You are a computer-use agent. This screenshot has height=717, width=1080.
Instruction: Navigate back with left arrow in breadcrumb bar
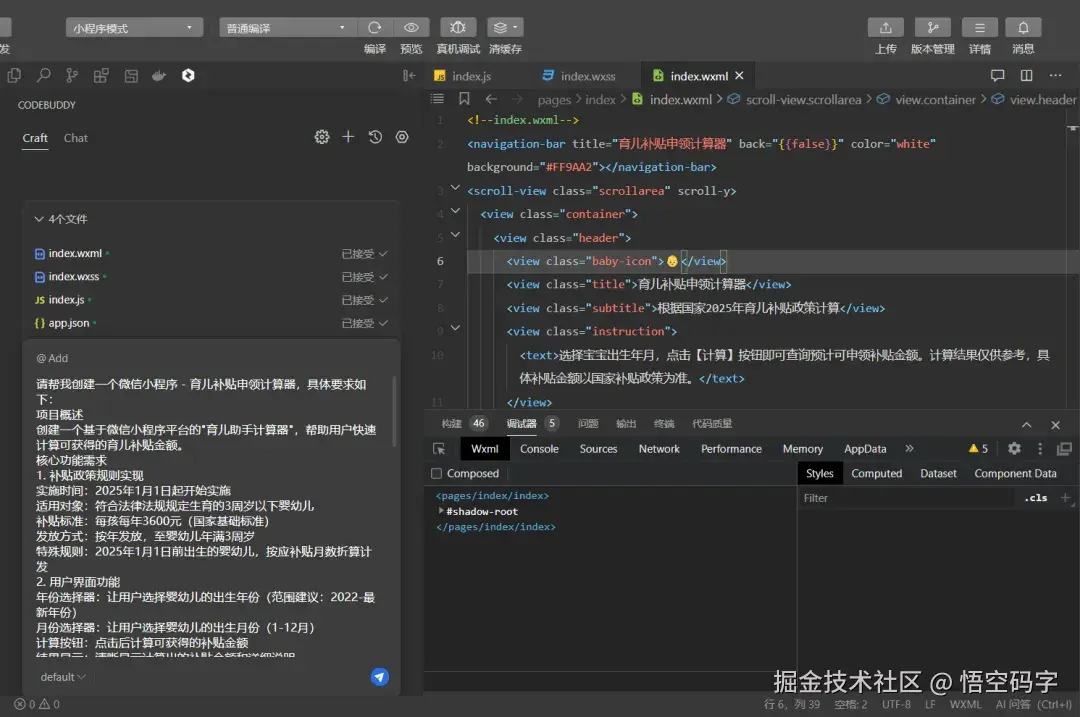pos(491,99)
